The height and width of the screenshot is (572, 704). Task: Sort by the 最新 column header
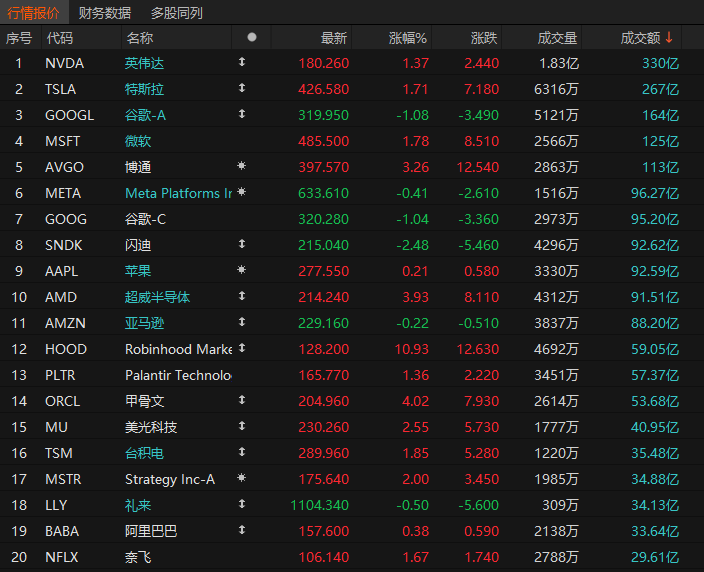click(334, 38)
